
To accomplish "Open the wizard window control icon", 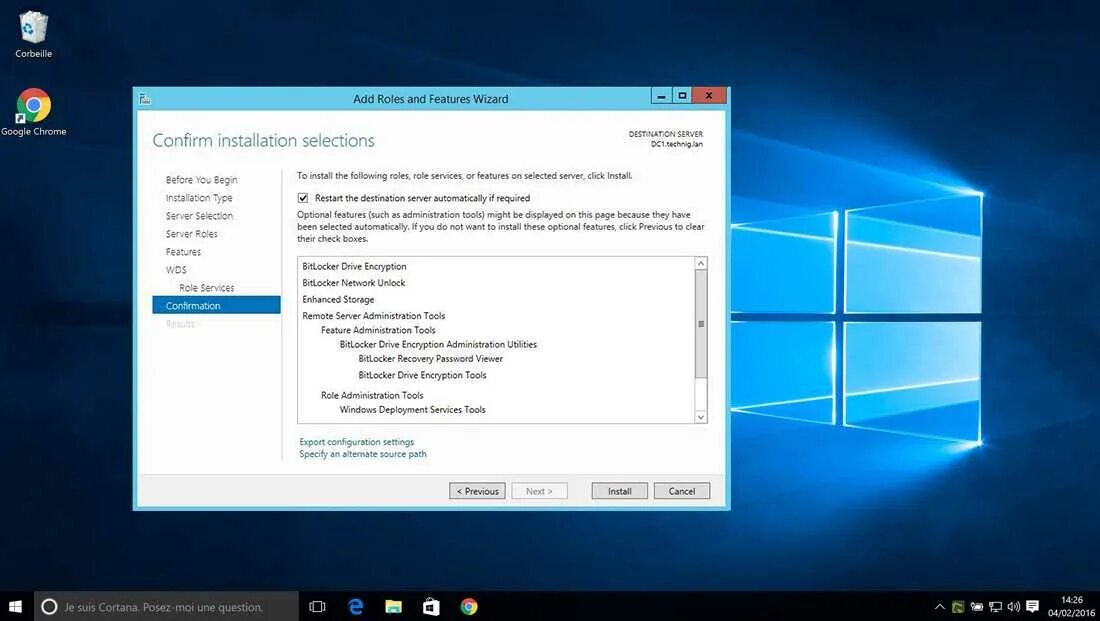I will (144, 99).
